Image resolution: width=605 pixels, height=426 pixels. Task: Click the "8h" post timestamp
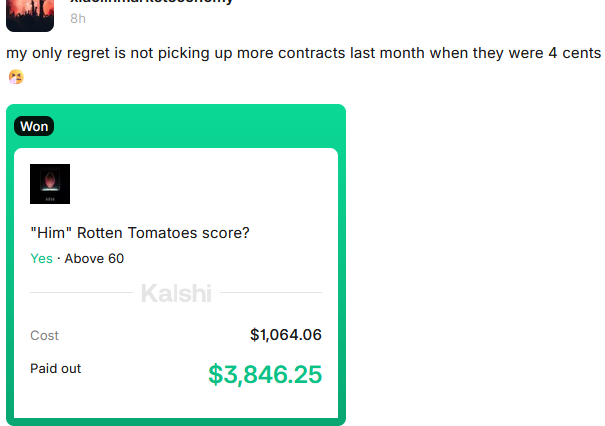click(78, 18)
